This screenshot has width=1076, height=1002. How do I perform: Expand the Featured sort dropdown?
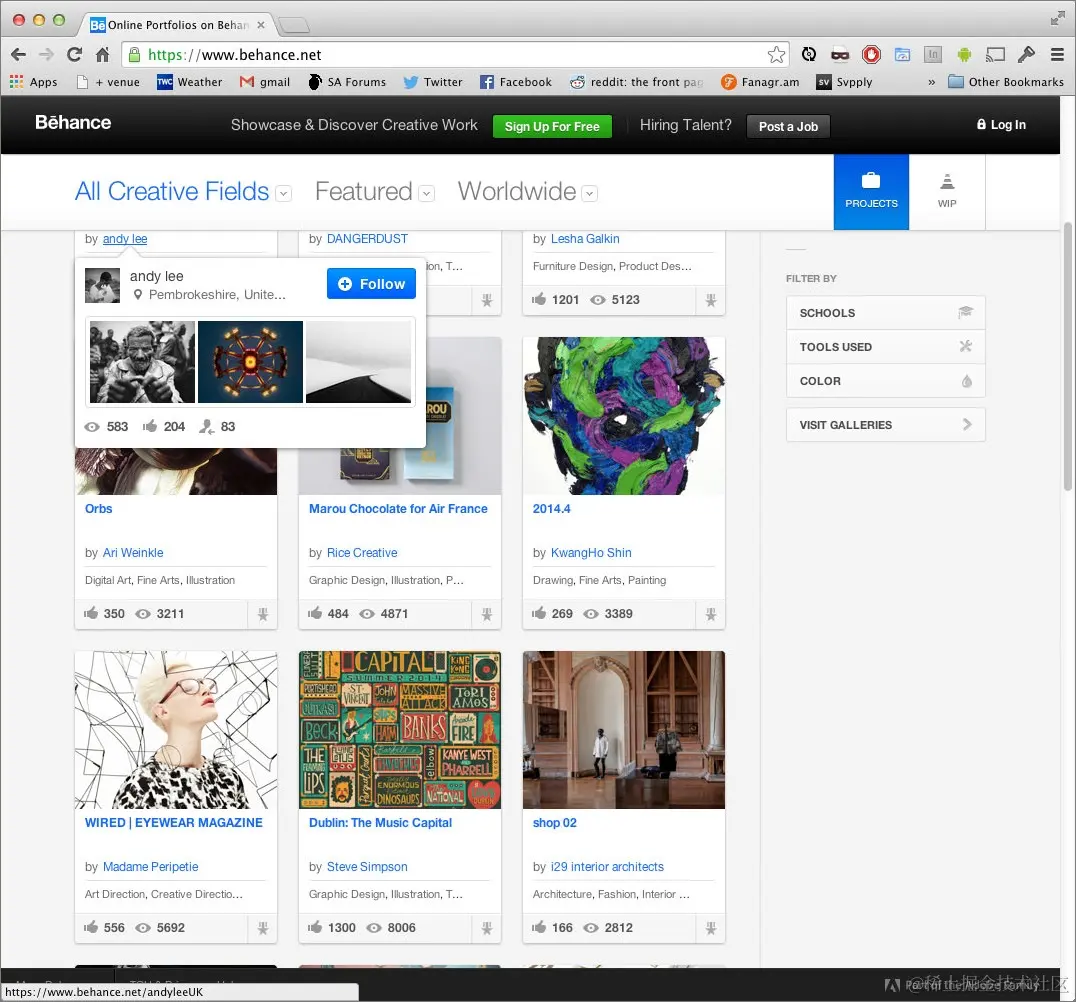pos(427,194)
